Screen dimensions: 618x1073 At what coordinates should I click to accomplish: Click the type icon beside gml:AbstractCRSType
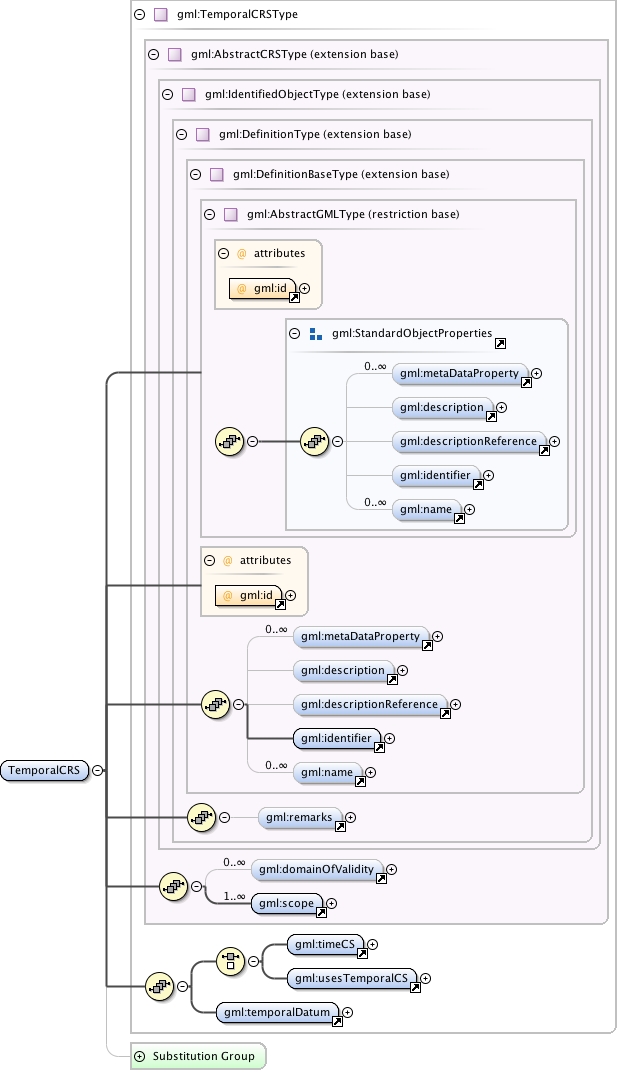pos(175,54)
